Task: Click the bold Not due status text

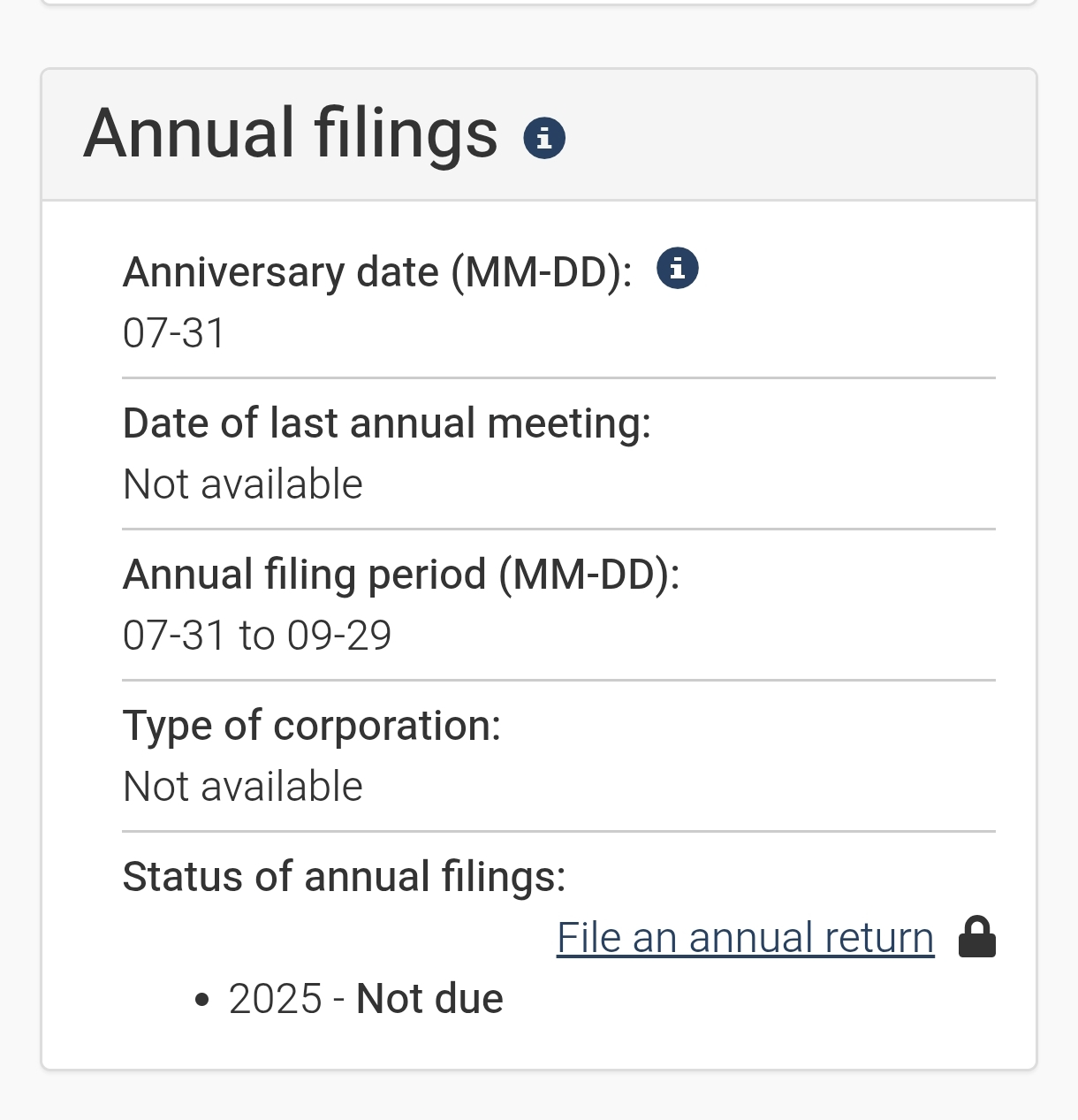Action: tap(429, 999)
